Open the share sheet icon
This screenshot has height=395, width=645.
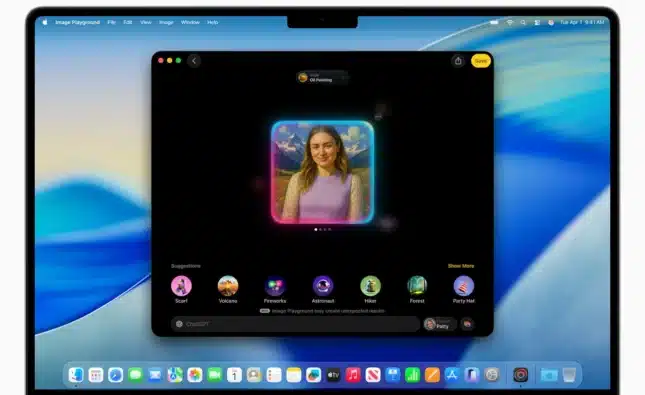458,61
